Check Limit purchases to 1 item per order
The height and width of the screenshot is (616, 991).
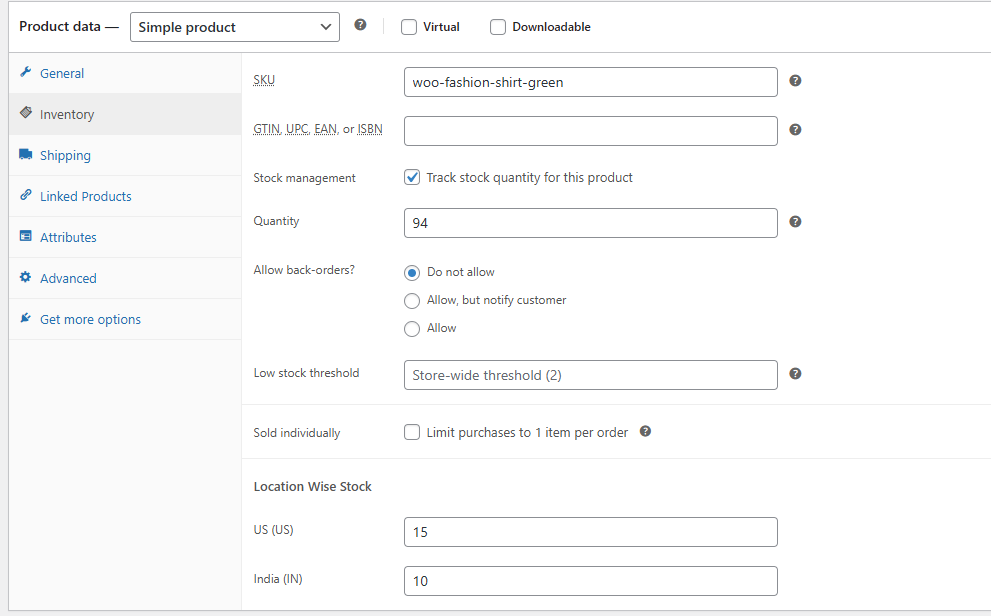tap(412, 433)
